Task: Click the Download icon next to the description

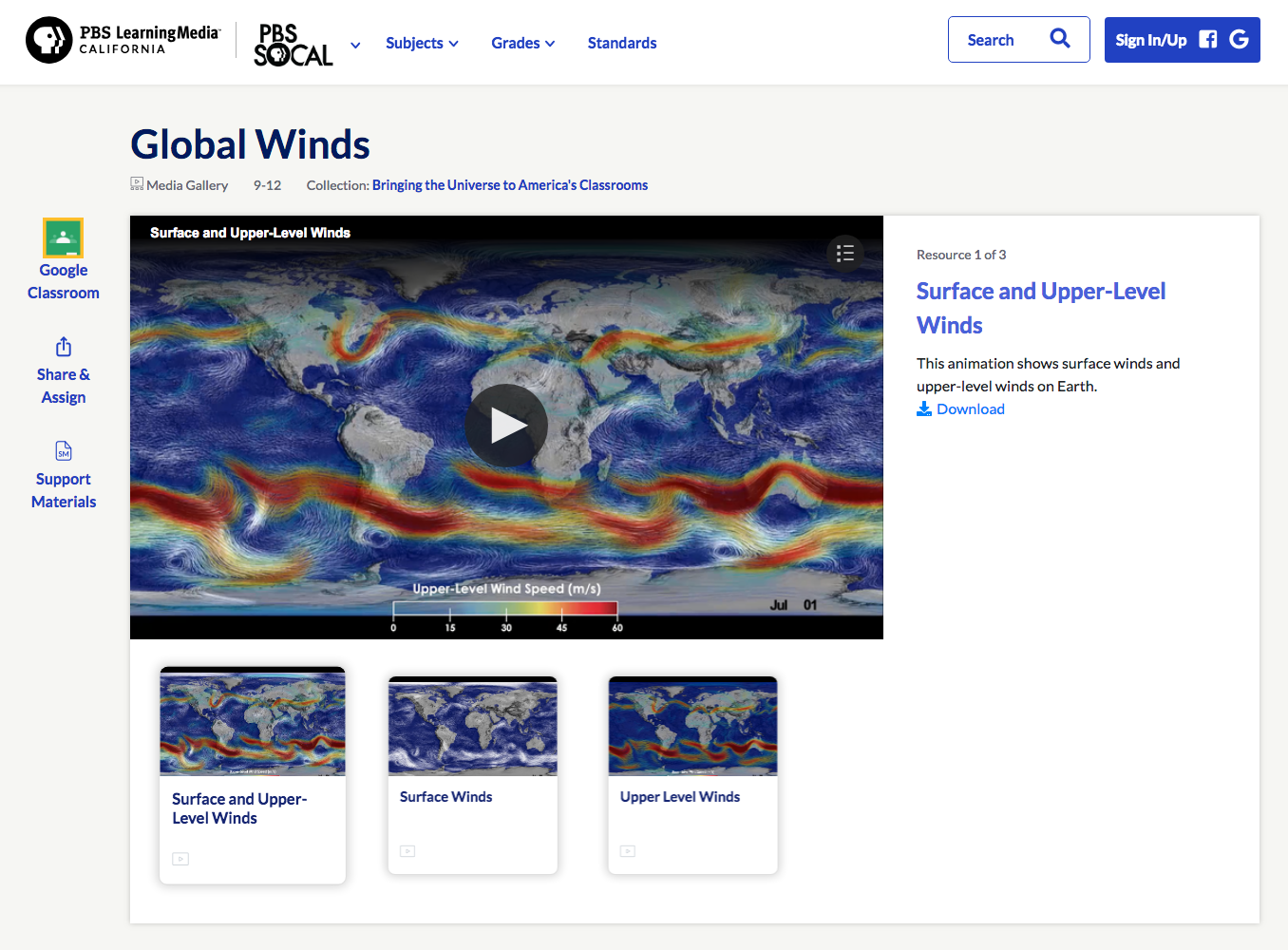Action: pyautogui.click(x=924, y=408)
